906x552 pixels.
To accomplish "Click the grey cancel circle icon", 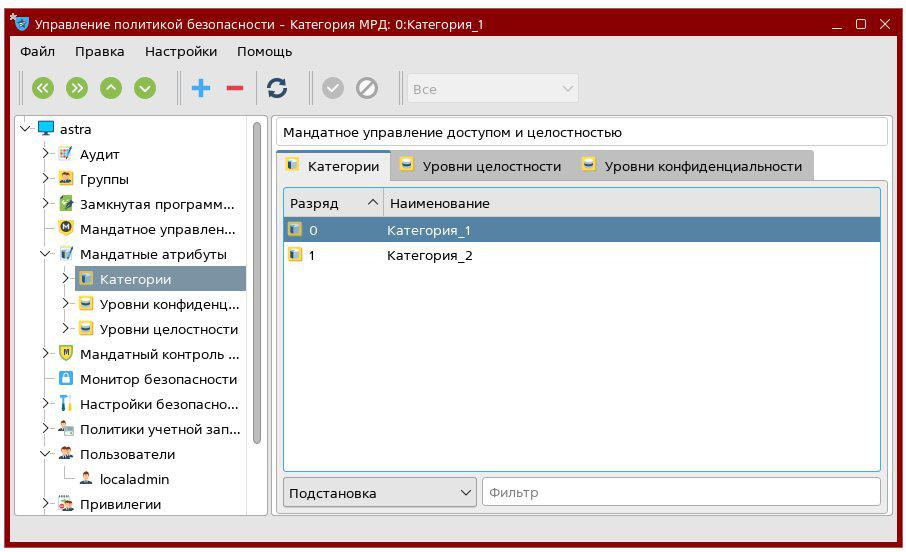I will pos(367,88).
